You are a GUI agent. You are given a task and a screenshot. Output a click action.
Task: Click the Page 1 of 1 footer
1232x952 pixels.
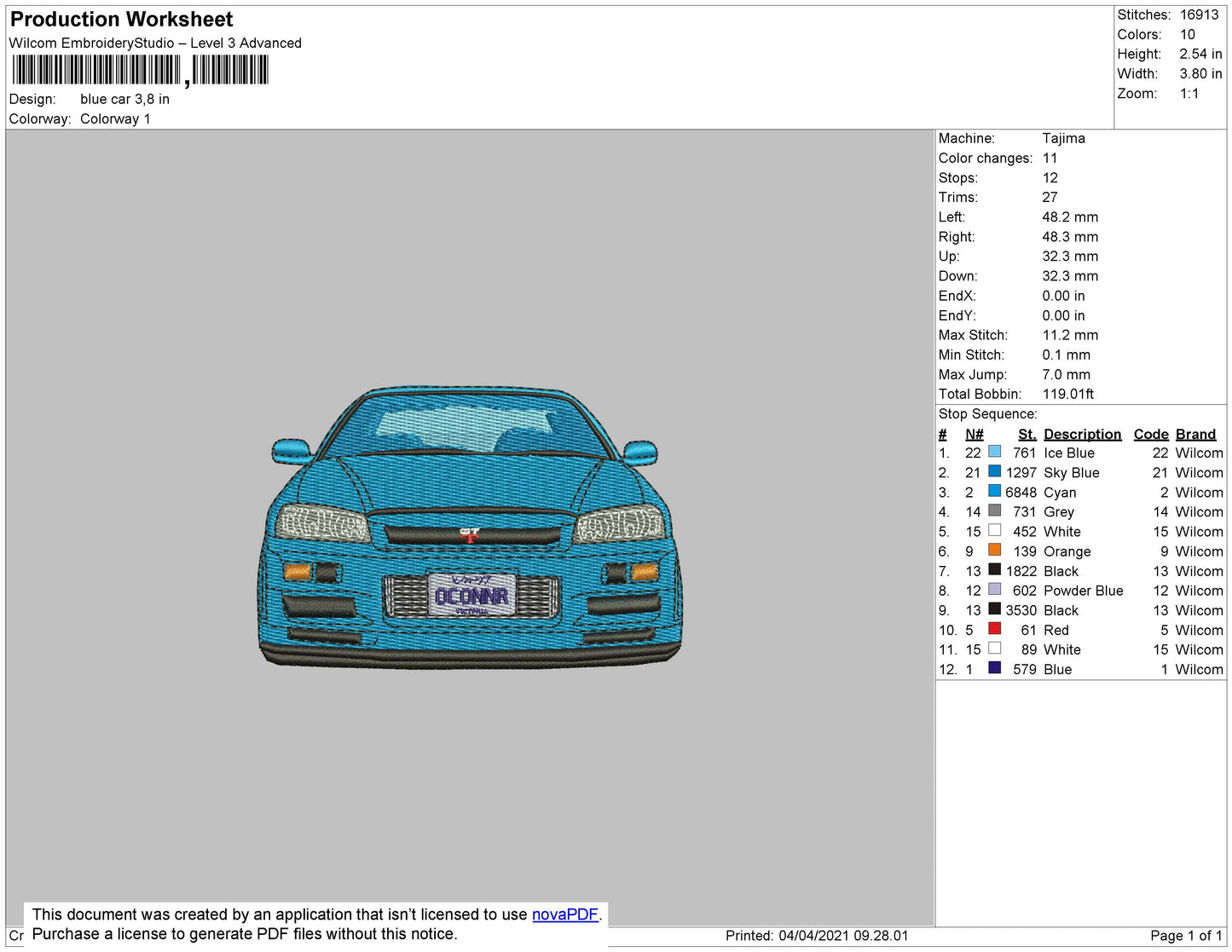pyautogui.click(x=1186, y=935)
